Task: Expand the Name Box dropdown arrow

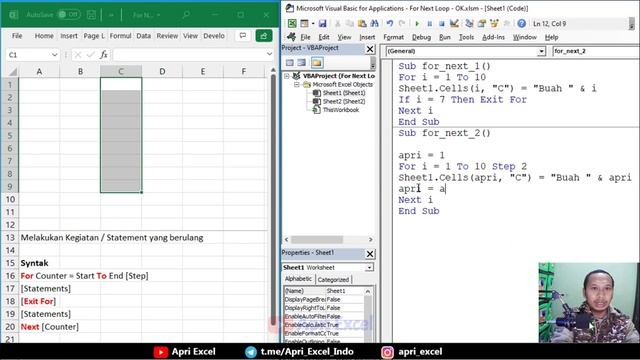Action: click(x=54, y=55)
